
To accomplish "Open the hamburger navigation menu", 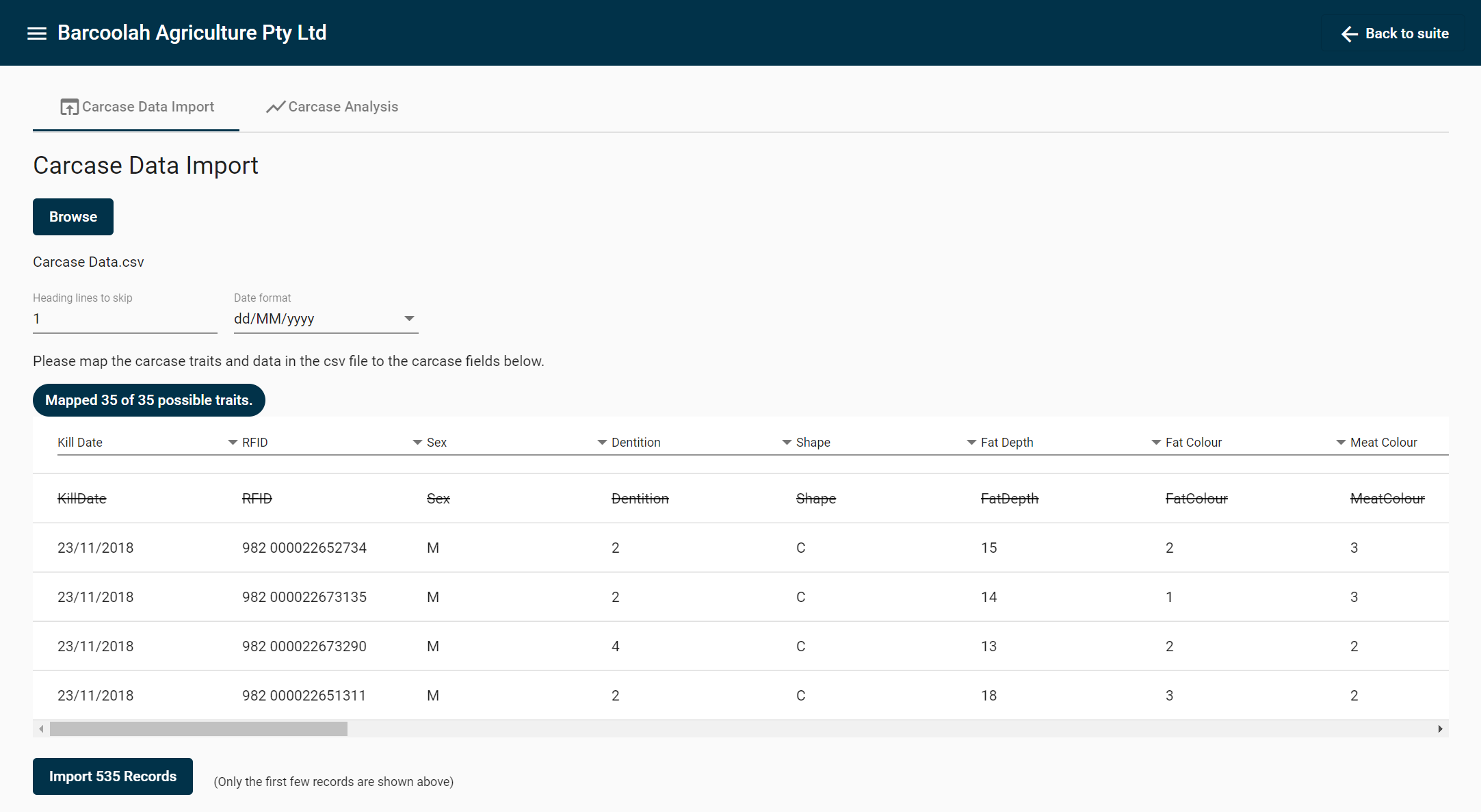I will [37, 34].
